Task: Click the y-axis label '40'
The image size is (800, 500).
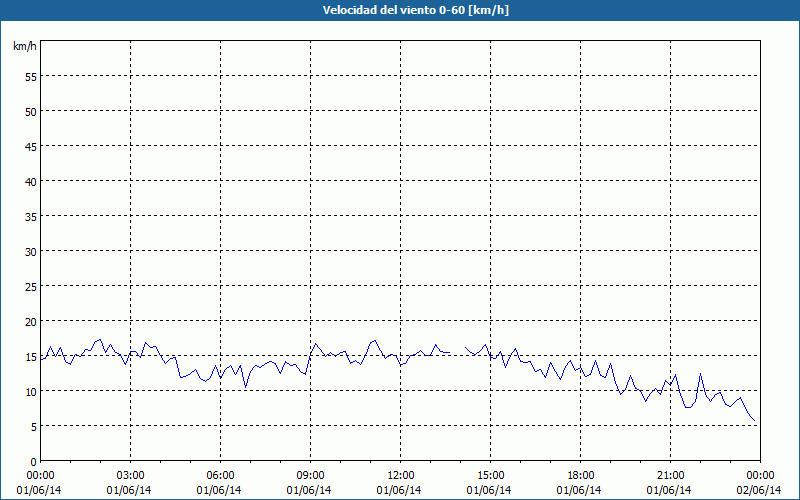Action: [31, 181]
